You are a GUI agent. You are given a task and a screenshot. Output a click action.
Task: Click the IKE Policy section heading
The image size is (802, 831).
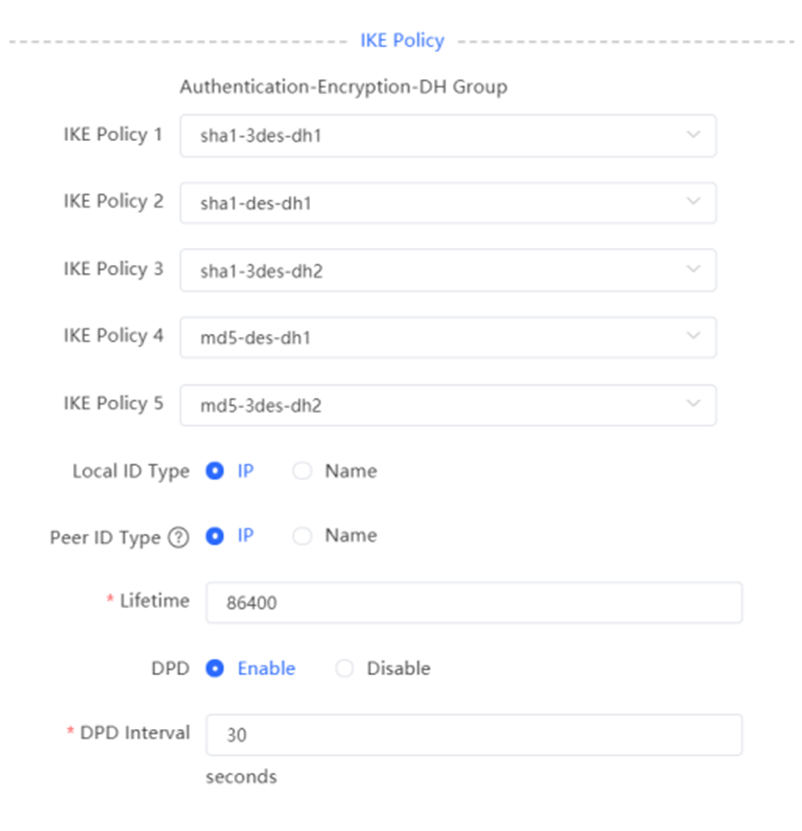click(402, 40)
